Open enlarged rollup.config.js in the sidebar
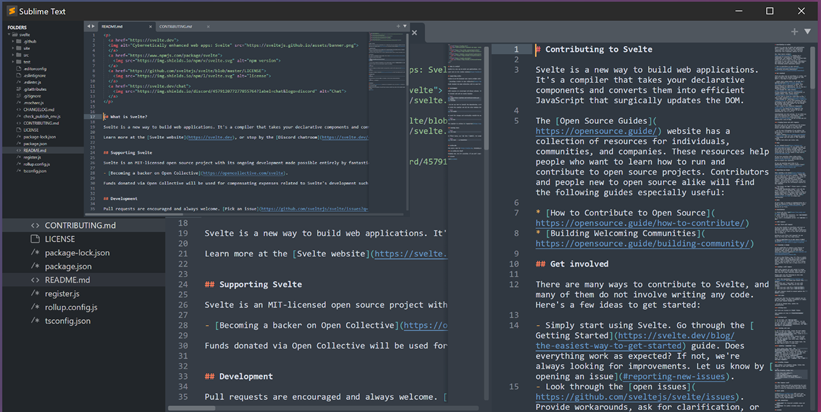 [71, 307]
